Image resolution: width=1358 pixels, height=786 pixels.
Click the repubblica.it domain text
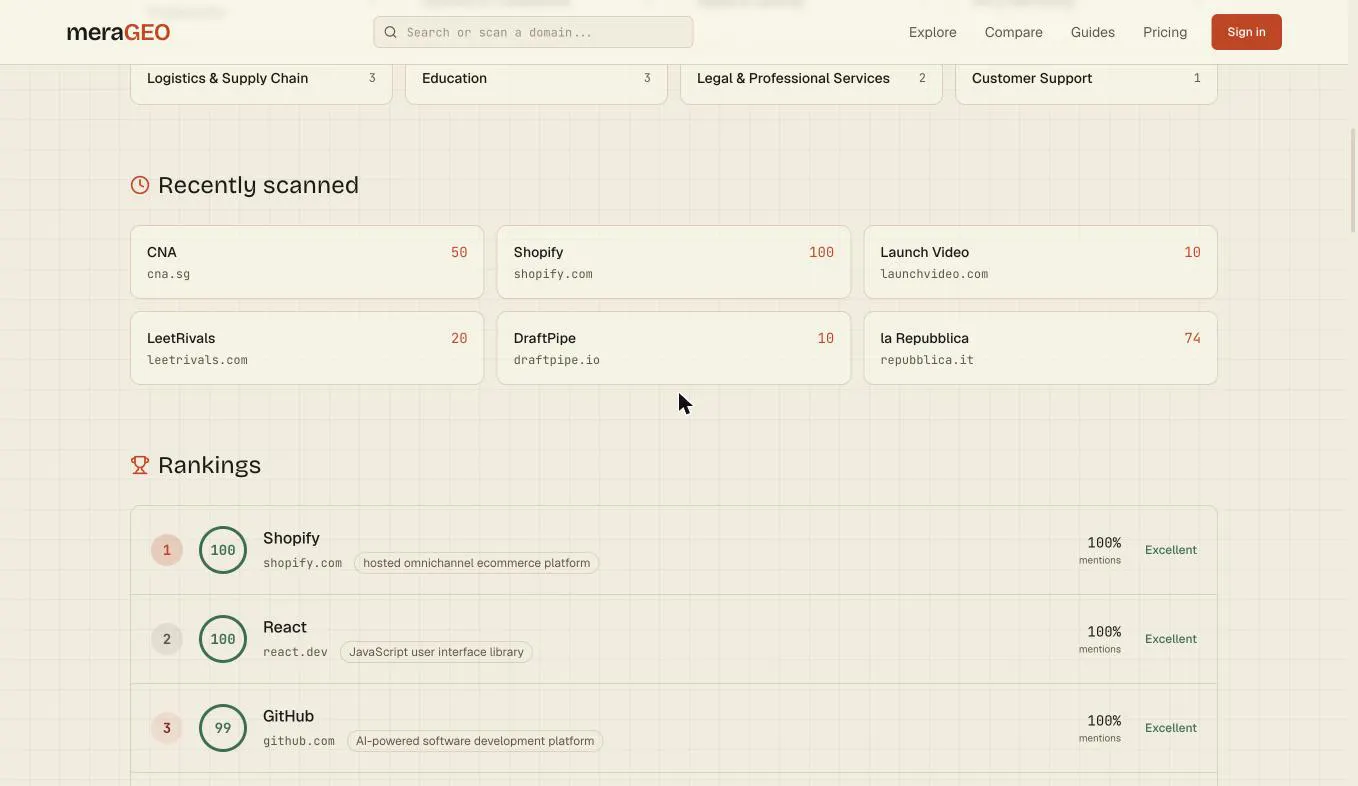927,360
